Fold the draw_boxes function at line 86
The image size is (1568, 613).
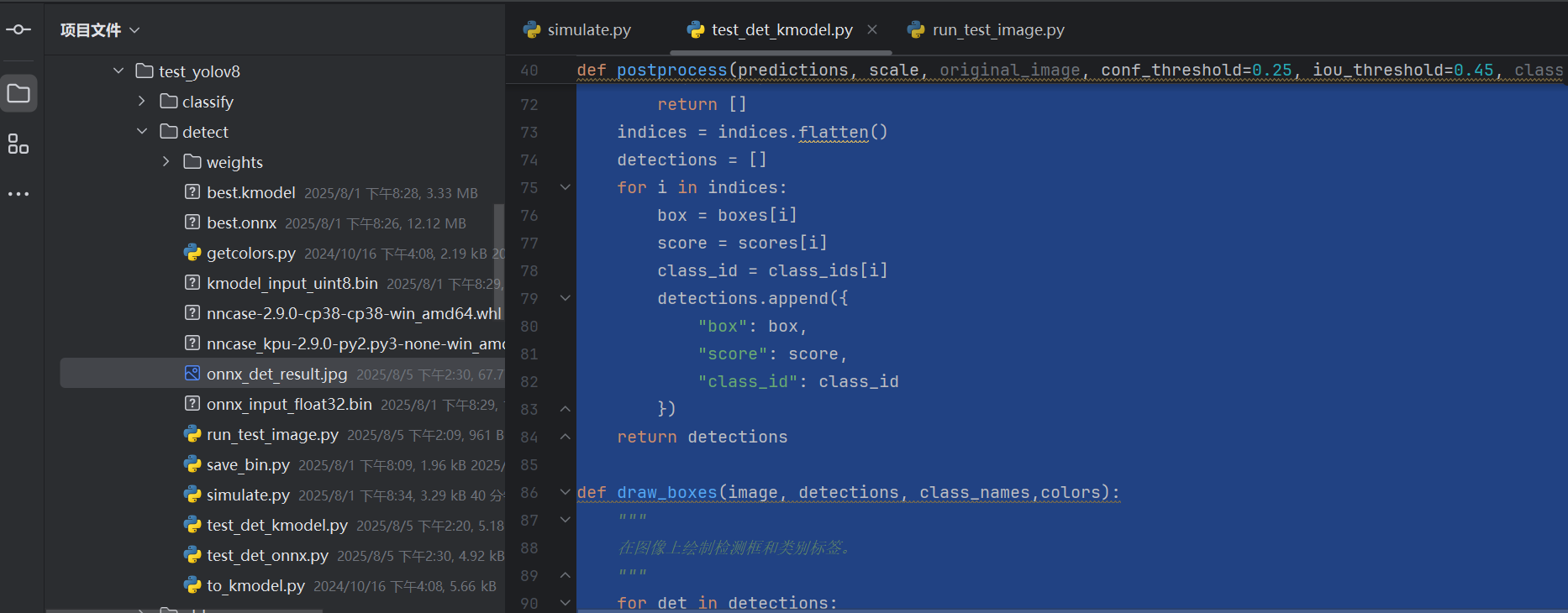(566, 492)
